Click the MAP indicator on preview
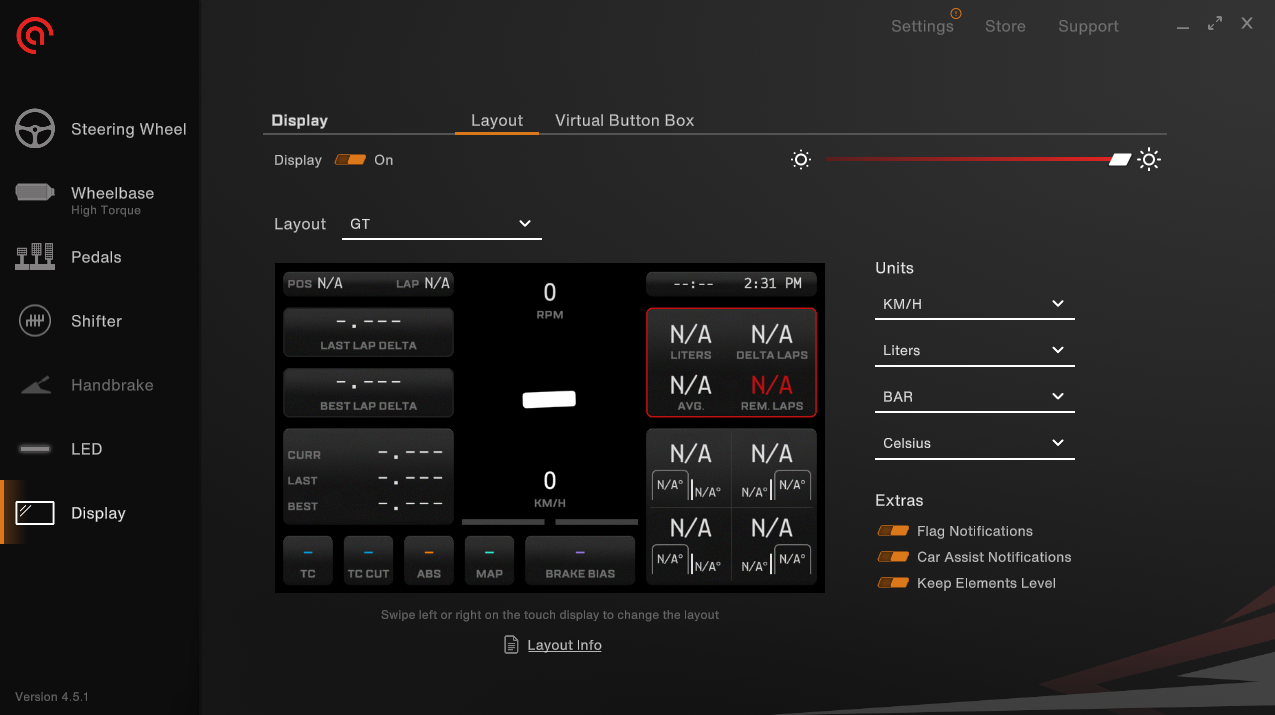 (x=489, y=561)
